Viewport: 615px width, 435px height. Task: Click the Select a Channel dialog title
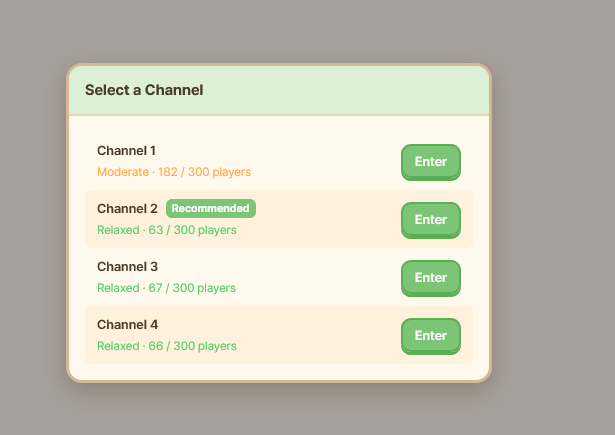click(x=144, y=90)
